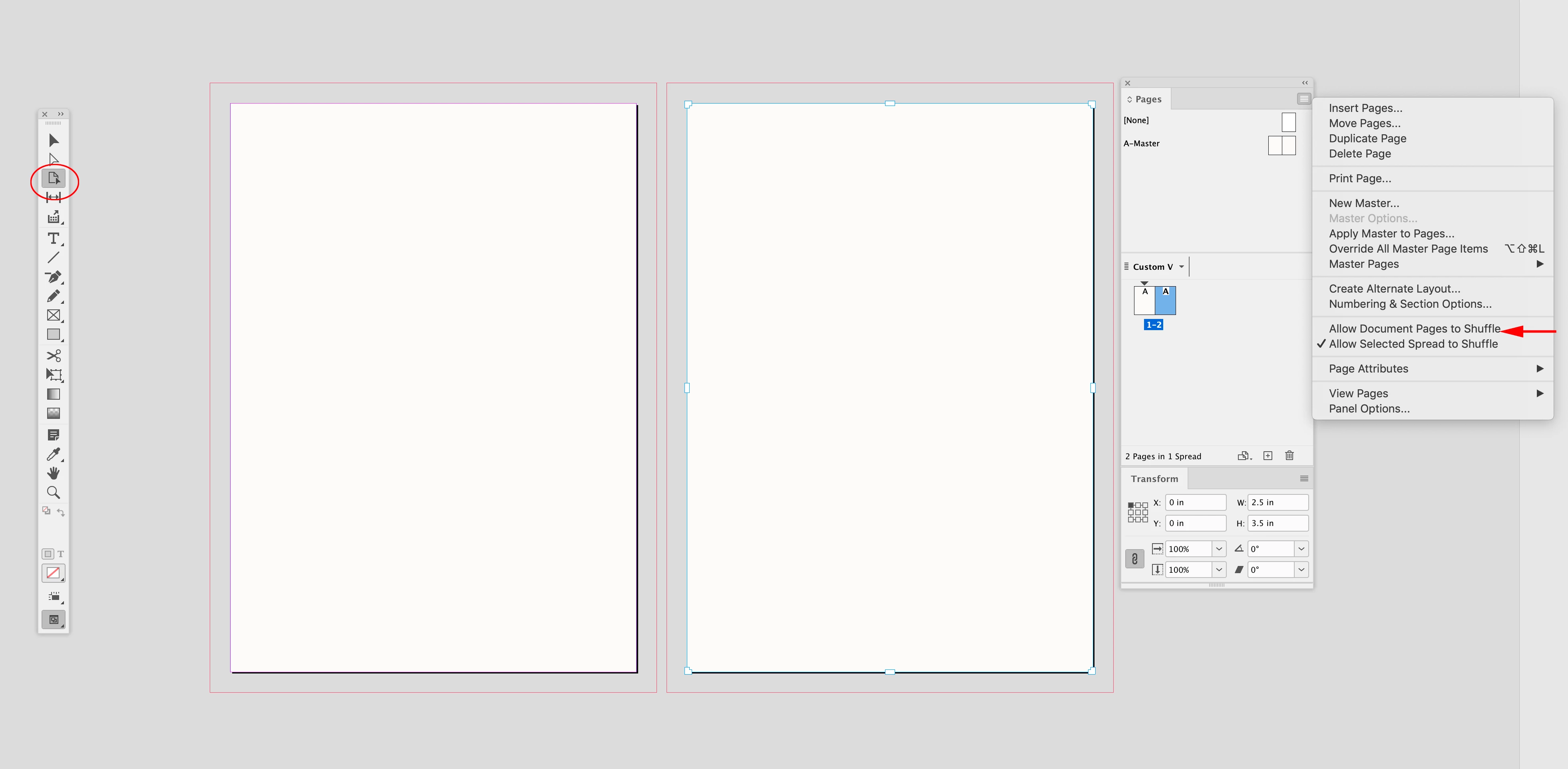Enable Allow Document Pages to Shuffle
The height and width of the screenshot is (769, 1568).
1414,329
